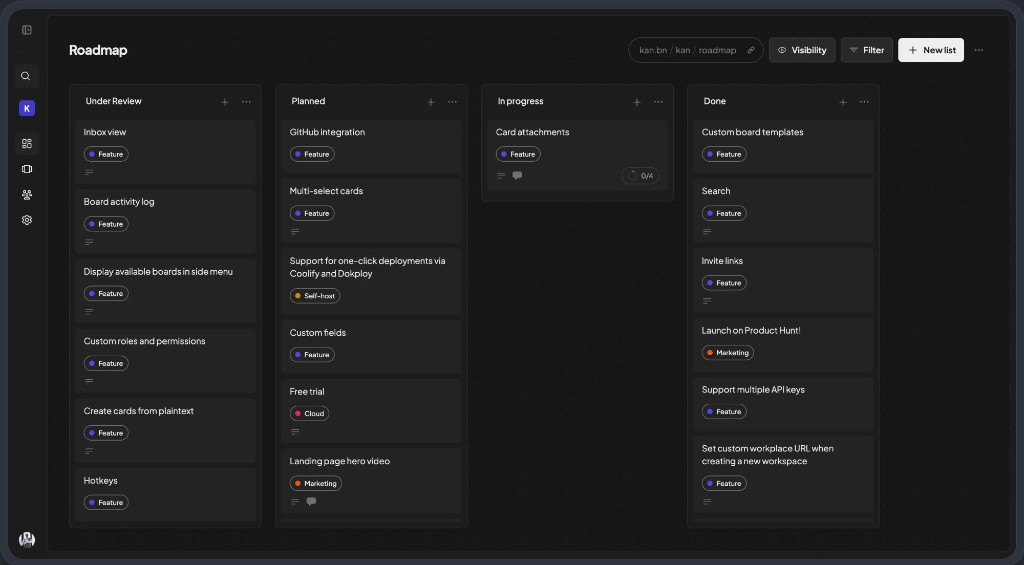
Task: Open the search icon in sidebar
Action: click(26, 76)
